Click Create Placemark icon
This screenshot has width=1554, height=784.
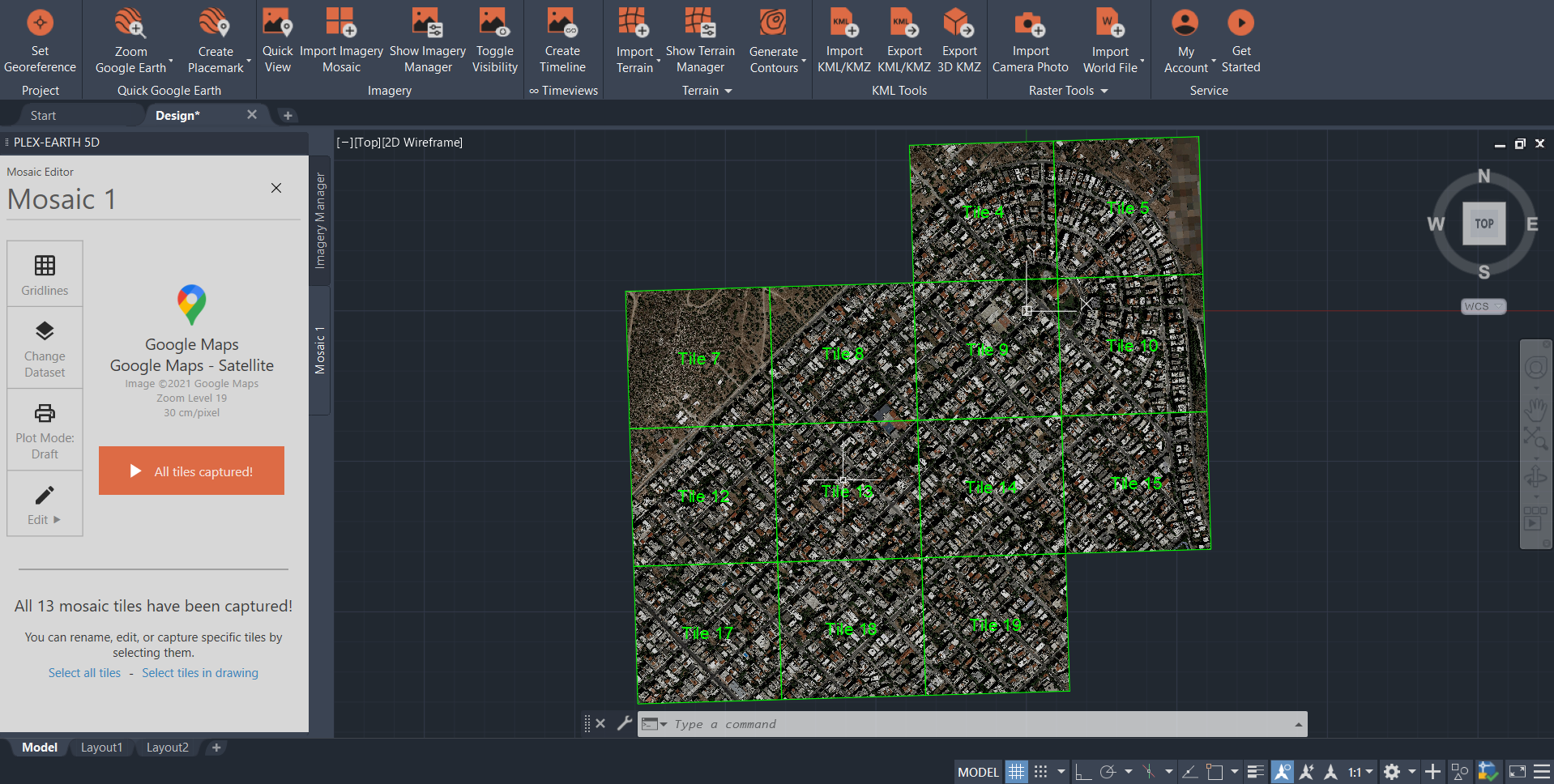[x=215, y=23]
